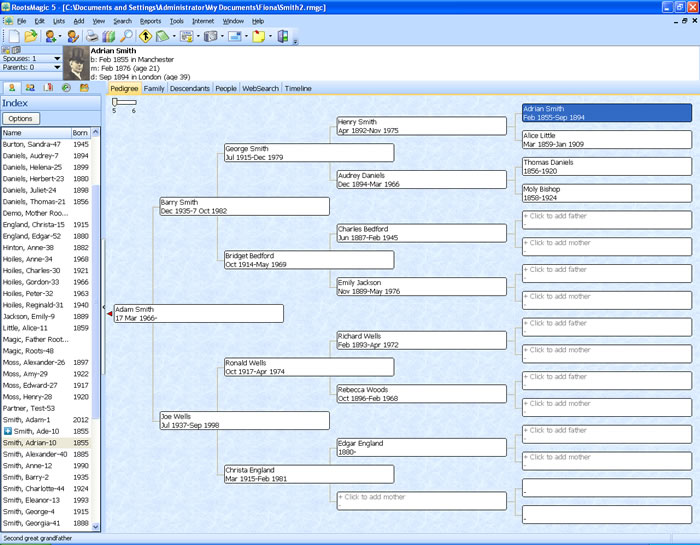
Task: Select the History clock side-panel icon
Action: (66, 88)
